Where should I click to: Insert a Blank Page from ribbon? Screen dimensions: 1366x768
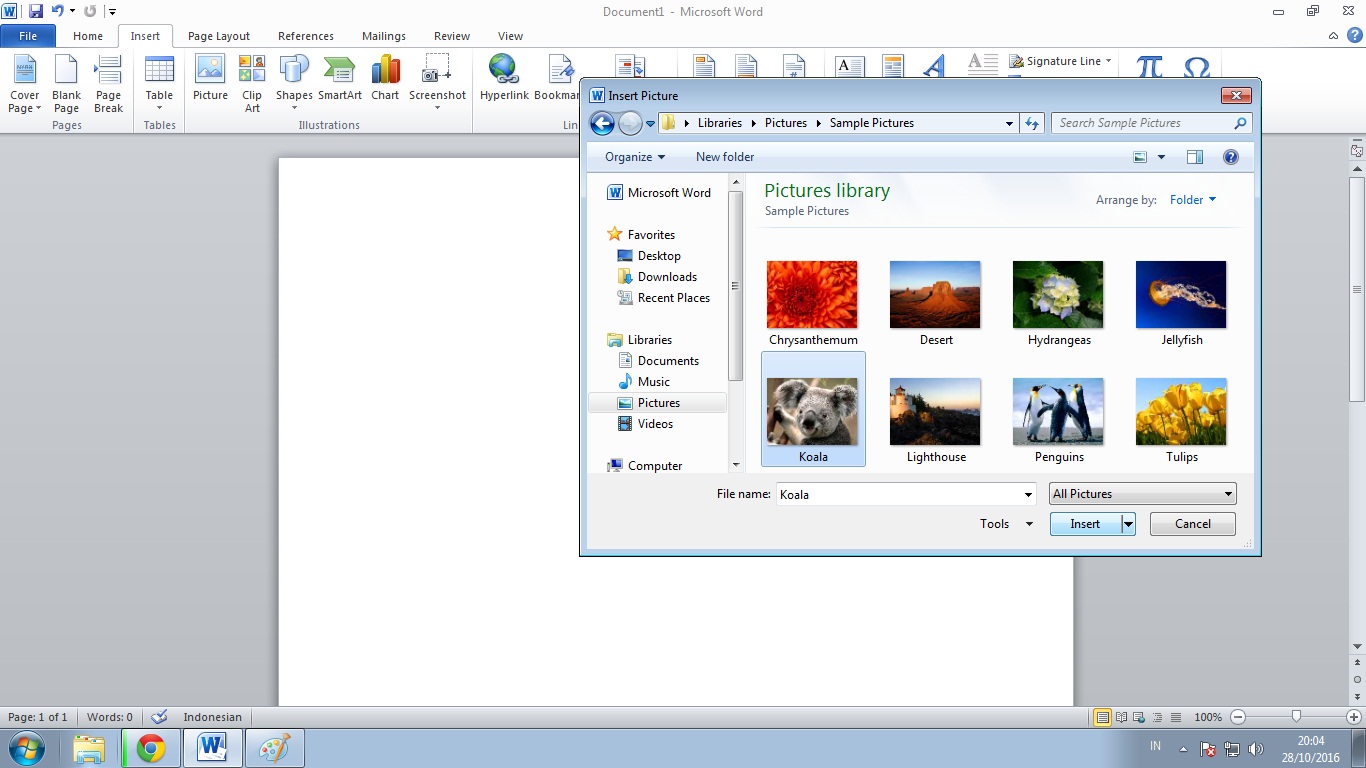point(66,84)
